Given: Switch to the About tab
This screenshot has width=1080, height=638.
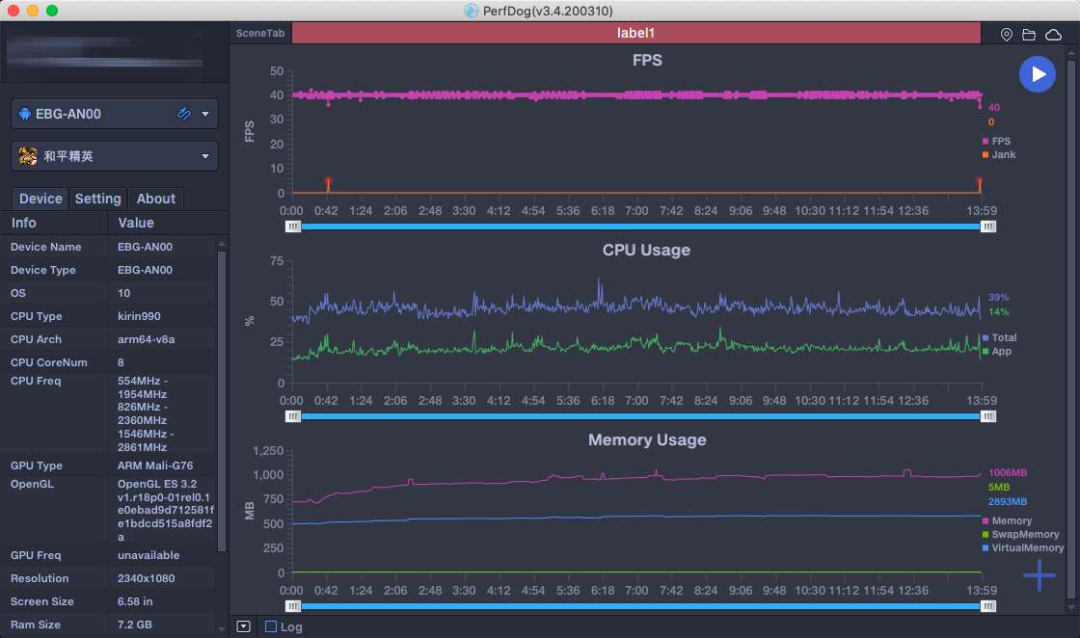Looking at the screenshot, I should [x=156, y=198].
